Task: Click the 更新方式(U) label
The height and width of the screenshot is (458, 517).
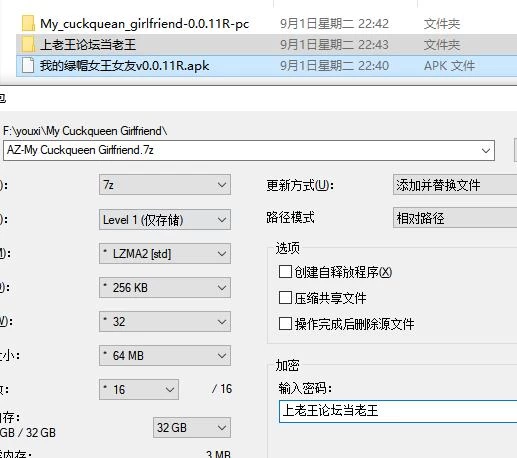Action: coord(300,185)
